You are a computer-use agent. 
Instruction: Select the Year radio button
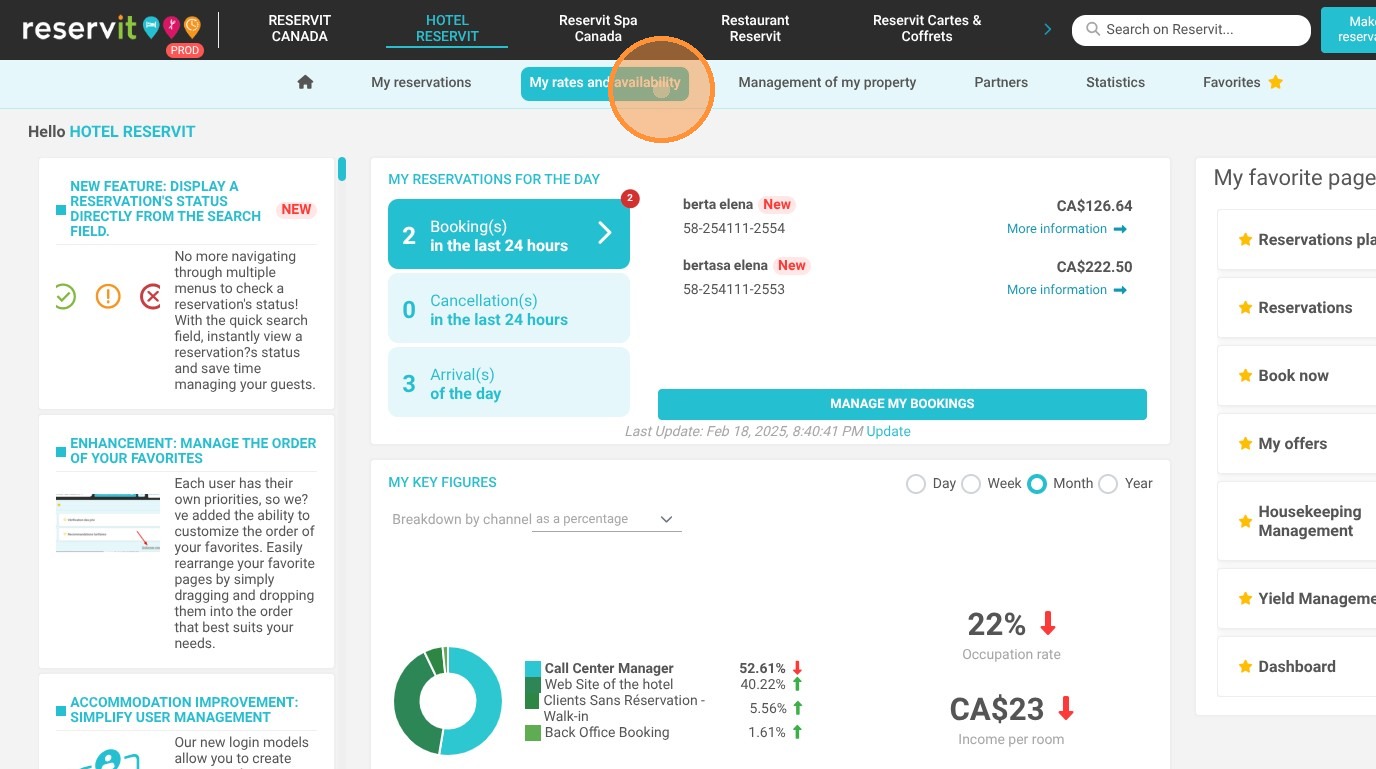coord(1108,484)
